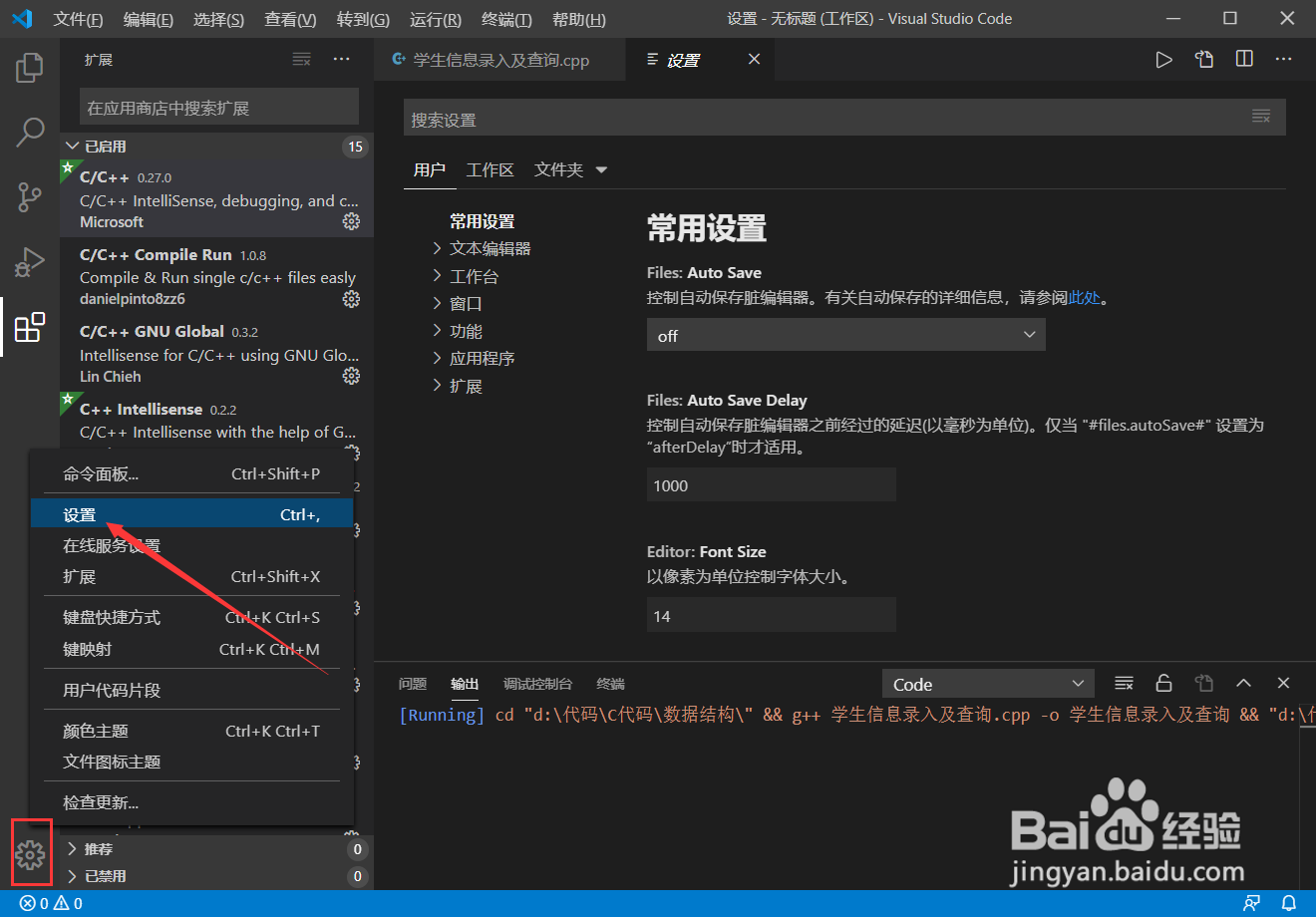The width and height of the screenshot is (1316, 917).
Task: Open the 帮助(H) menu
Action: coord(578,20)
